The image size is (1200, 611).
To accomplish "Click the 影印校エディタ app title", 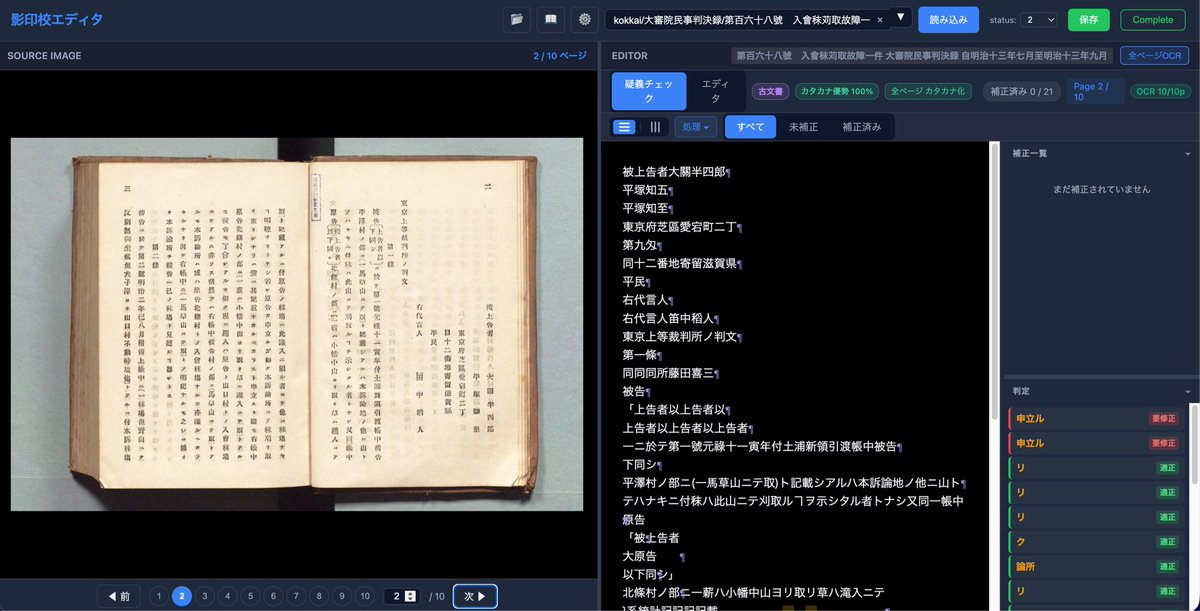I will click(x=57, y=19).
